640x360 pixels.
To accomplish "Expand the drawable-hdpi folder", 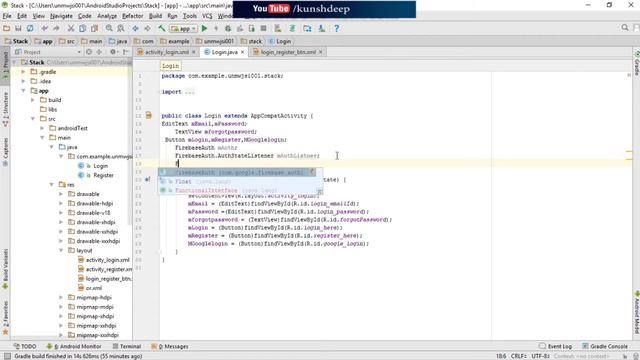I will pos(61,203).
